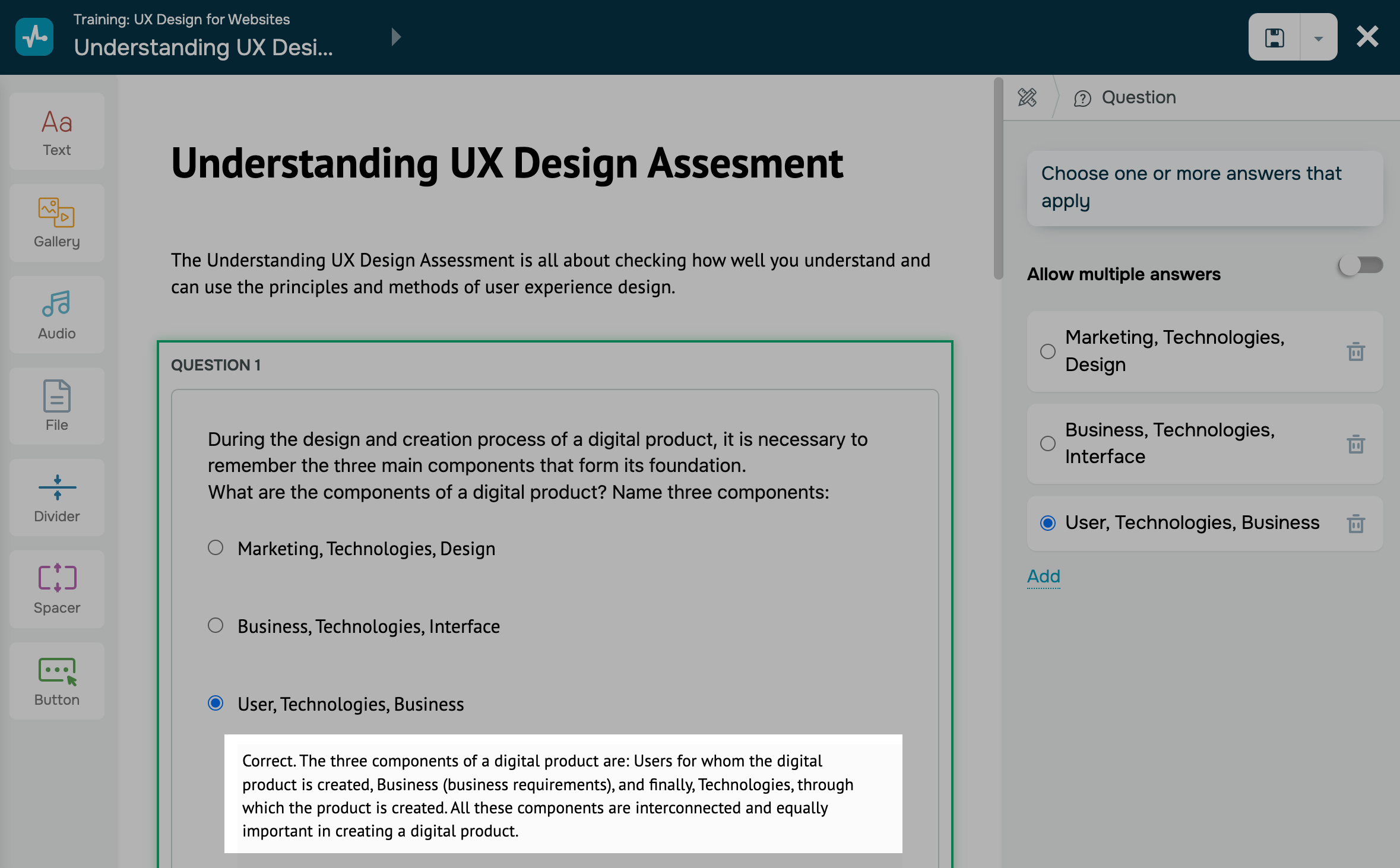Mark 'Marketing, Technologies, Design' as correct in panel
Image resolution: width=1400 pixels, height=868 pixels.
pyautogui.click(x=1048, y=351)
